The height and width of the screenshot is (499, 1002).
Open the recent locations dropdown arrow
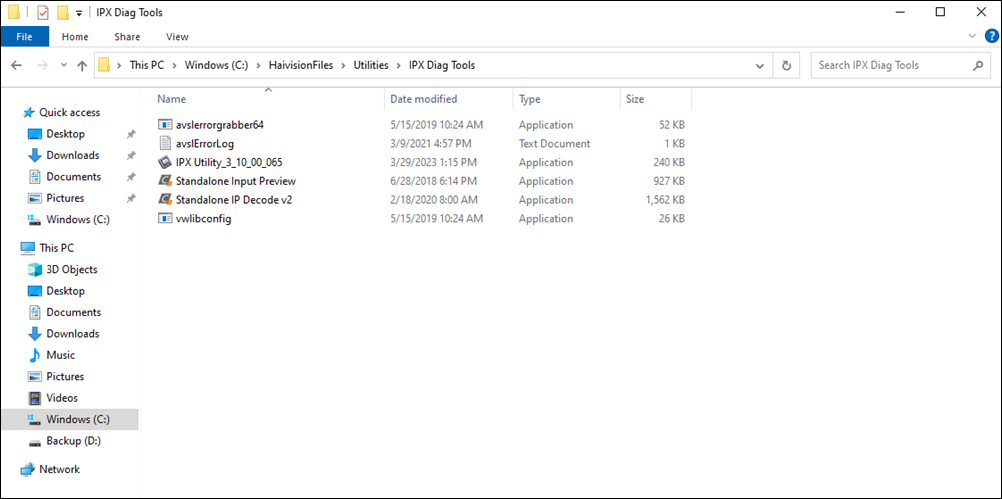tap(62, 66)
